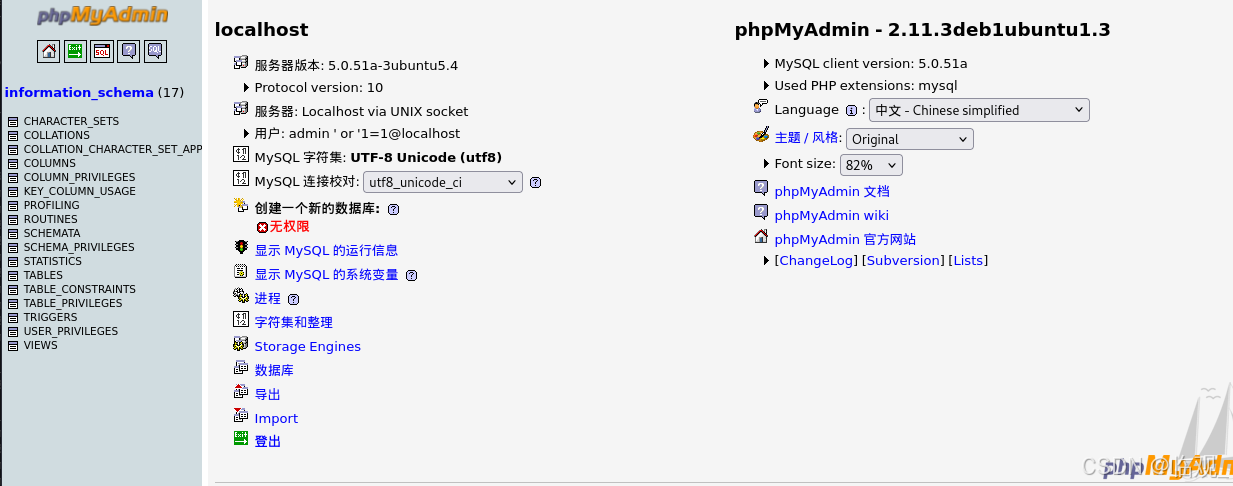Open phpMyAdmin 官方网站 link
The image size is (1233, 486).
pos(846,239)
